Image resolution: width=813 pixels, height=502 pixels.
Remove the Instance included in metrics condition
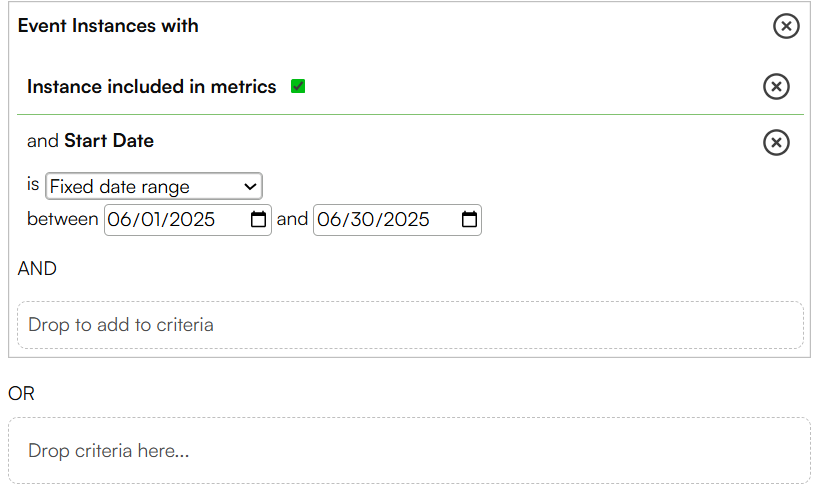coord(776,87)
